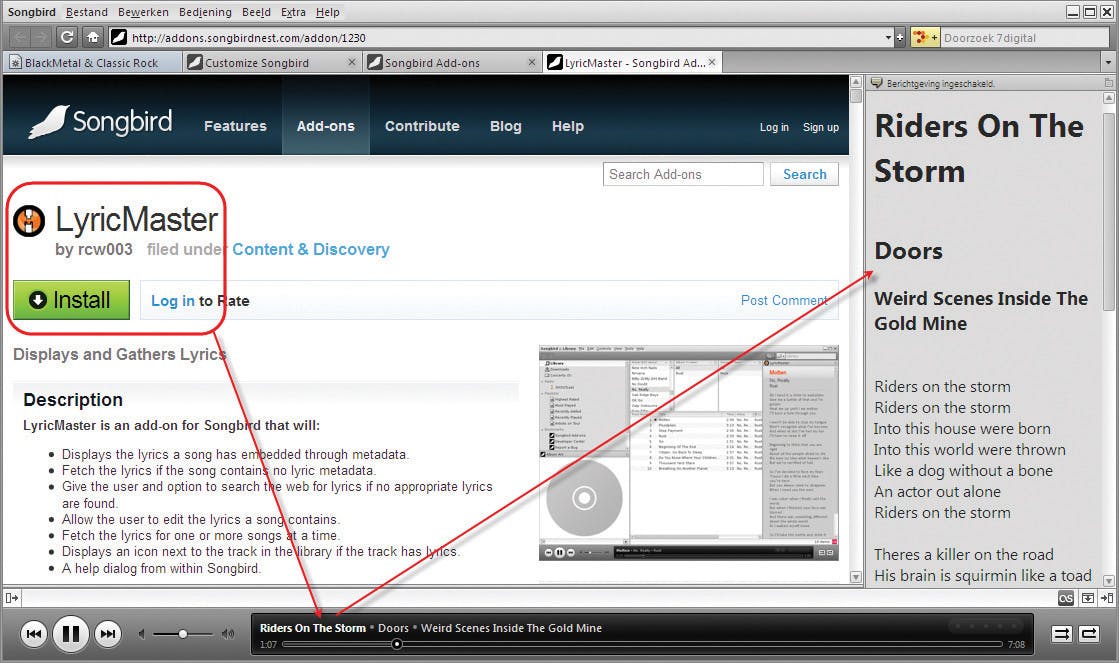Open the Features page in site navigation

(x=235, y=126)
